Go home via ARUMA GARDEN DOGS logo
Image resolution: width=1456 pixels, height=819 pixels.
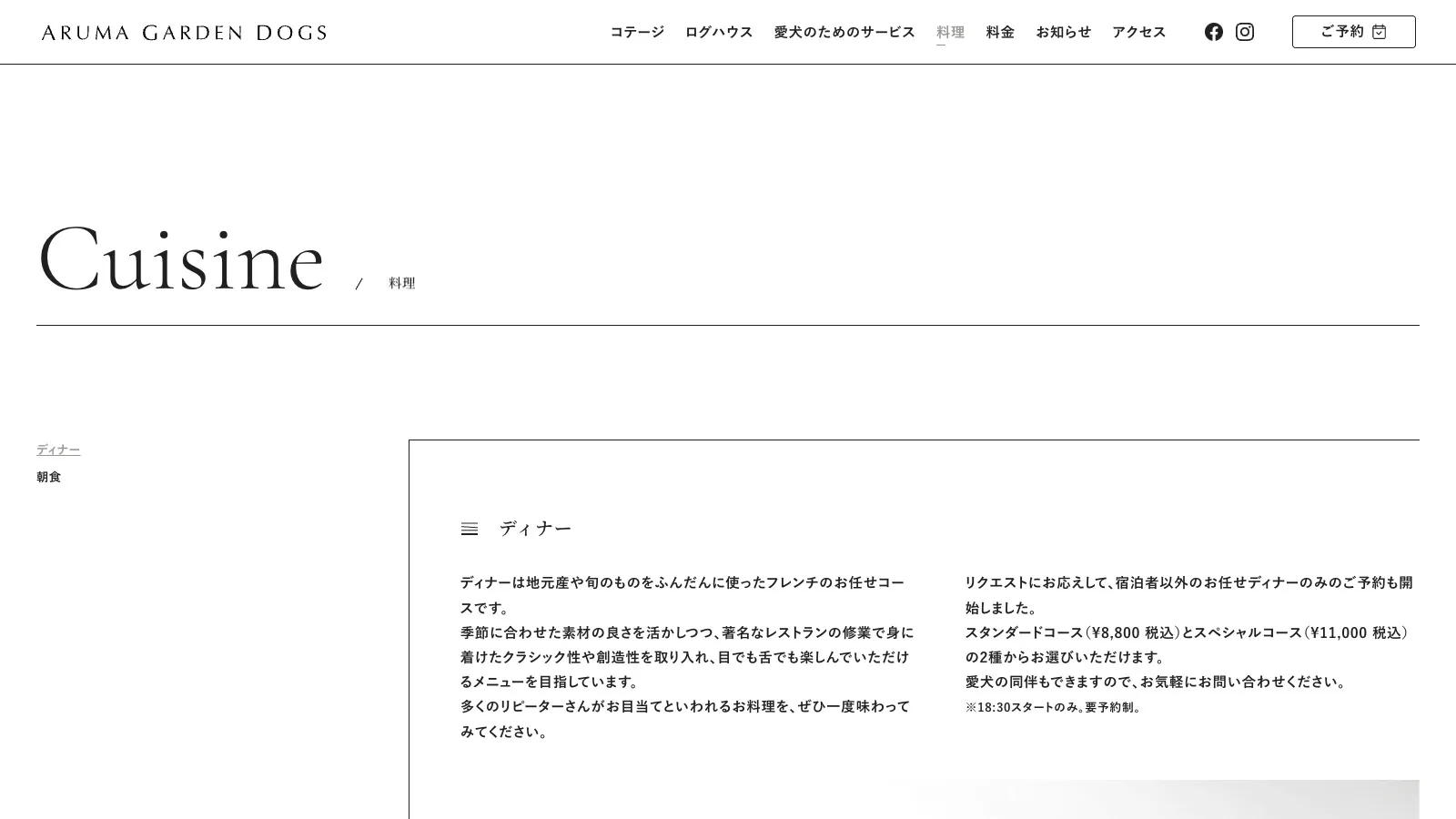click(x=184, y=33)
